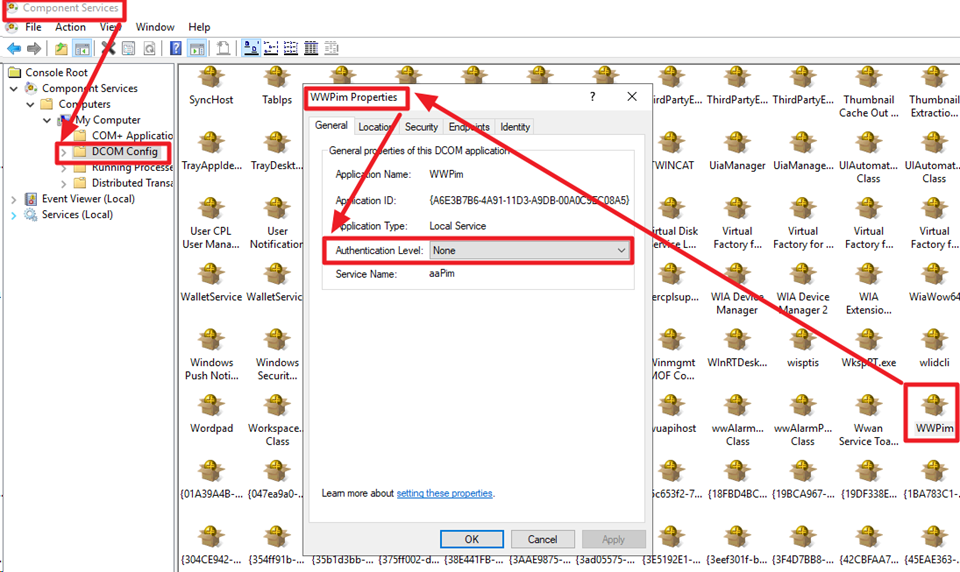Click the Up one level folder icon
The image size is (960, 572).
pyautogui.click(x=61, y=48)
